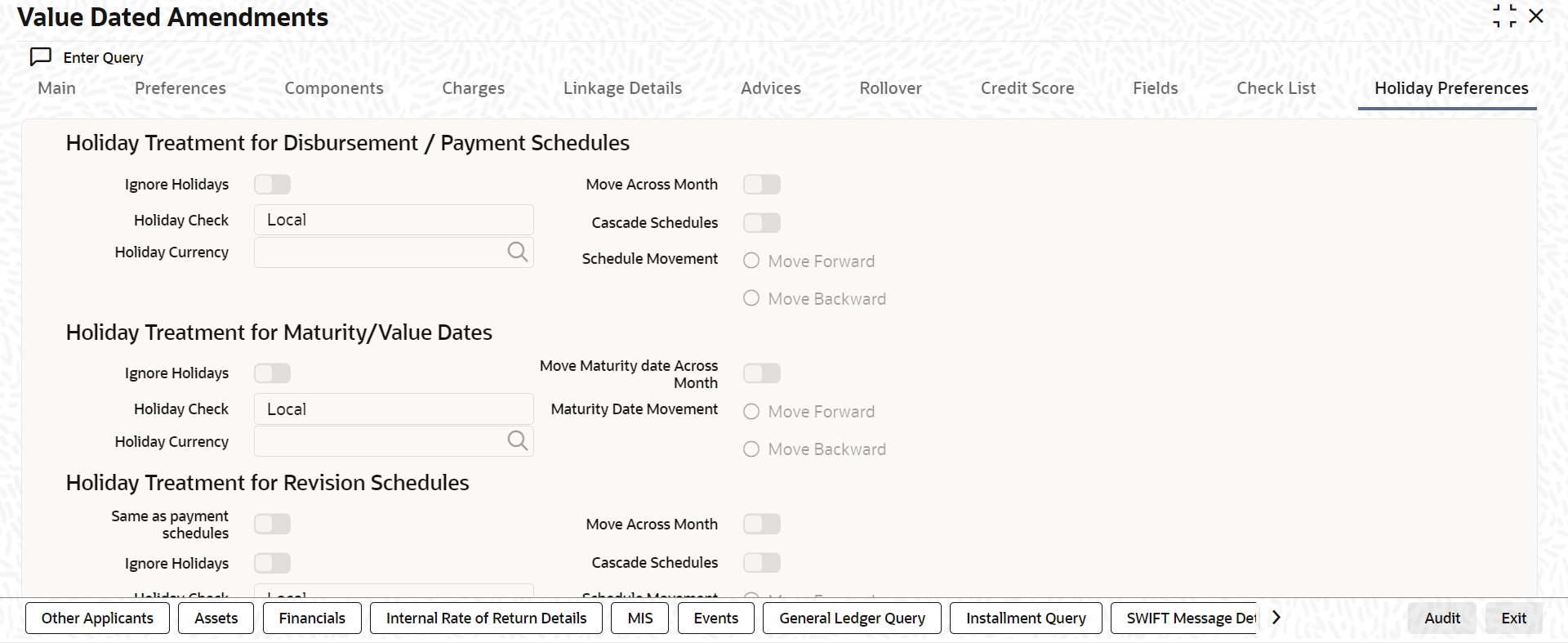Screen dimensions: 1568x643
Task: Click the Other Applicants button
Action: (97, 618)
